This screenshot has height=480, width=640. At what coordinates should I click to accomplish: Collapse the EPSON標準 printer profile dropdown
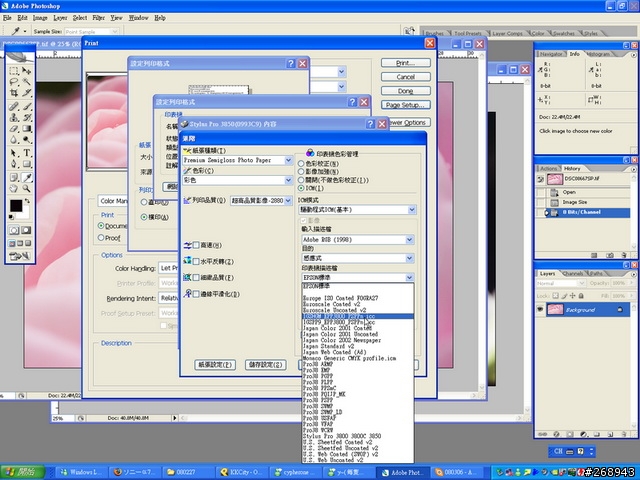(409, 278)
